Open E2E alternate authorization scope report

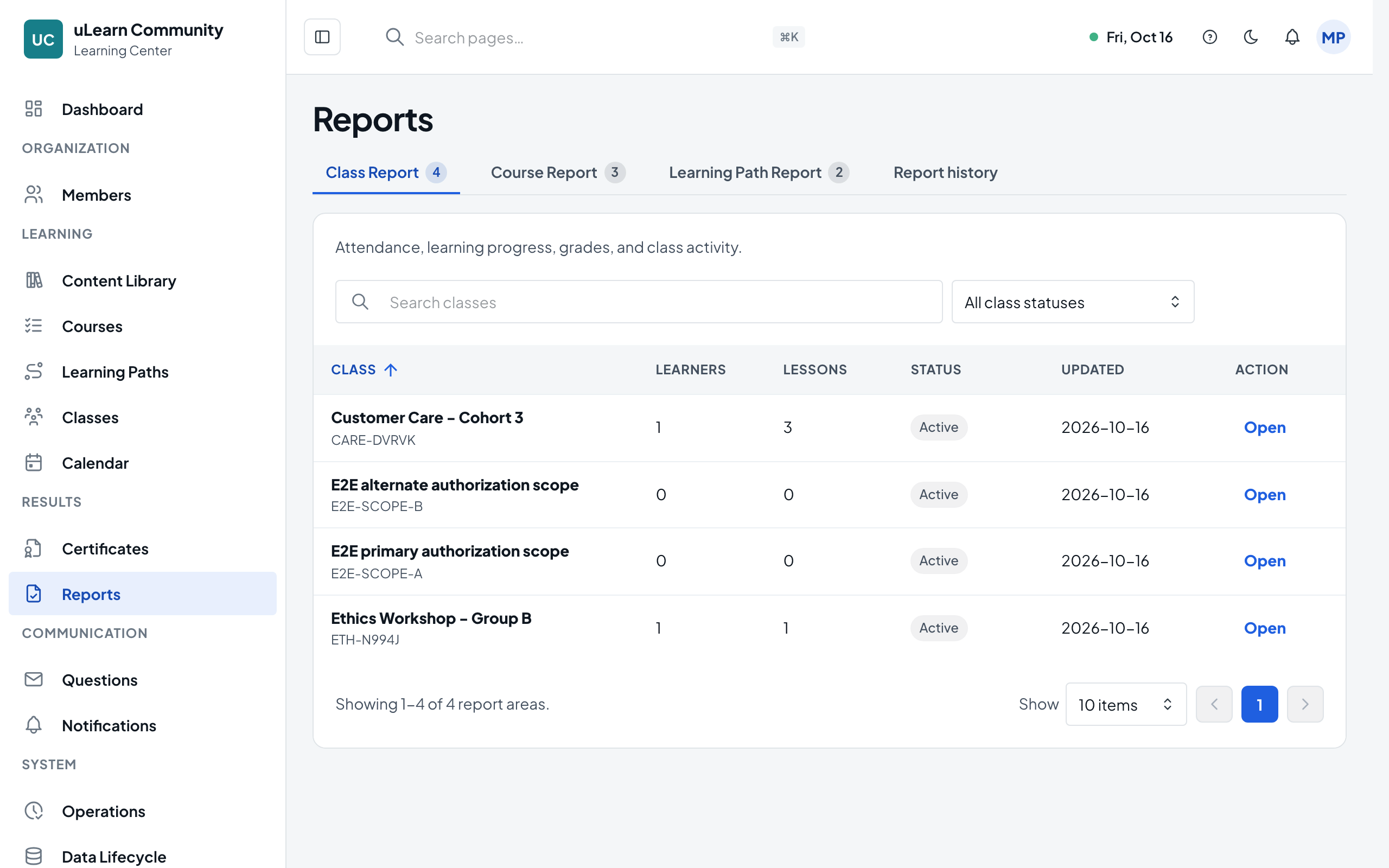click(x=1264, y=494)
